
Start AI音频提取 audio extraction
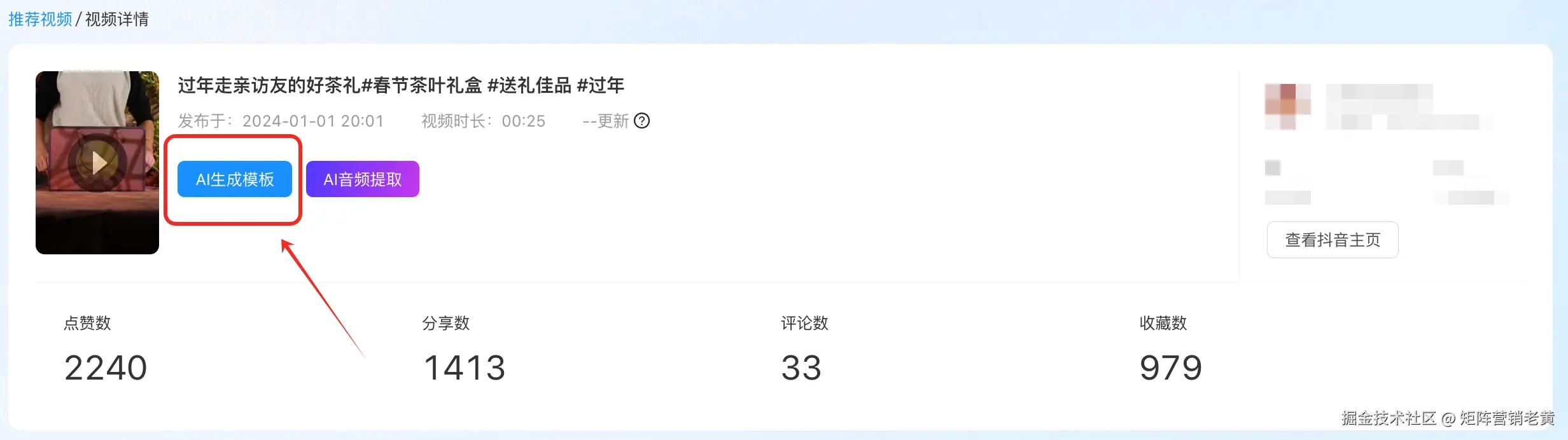click(x=363, y=179)
